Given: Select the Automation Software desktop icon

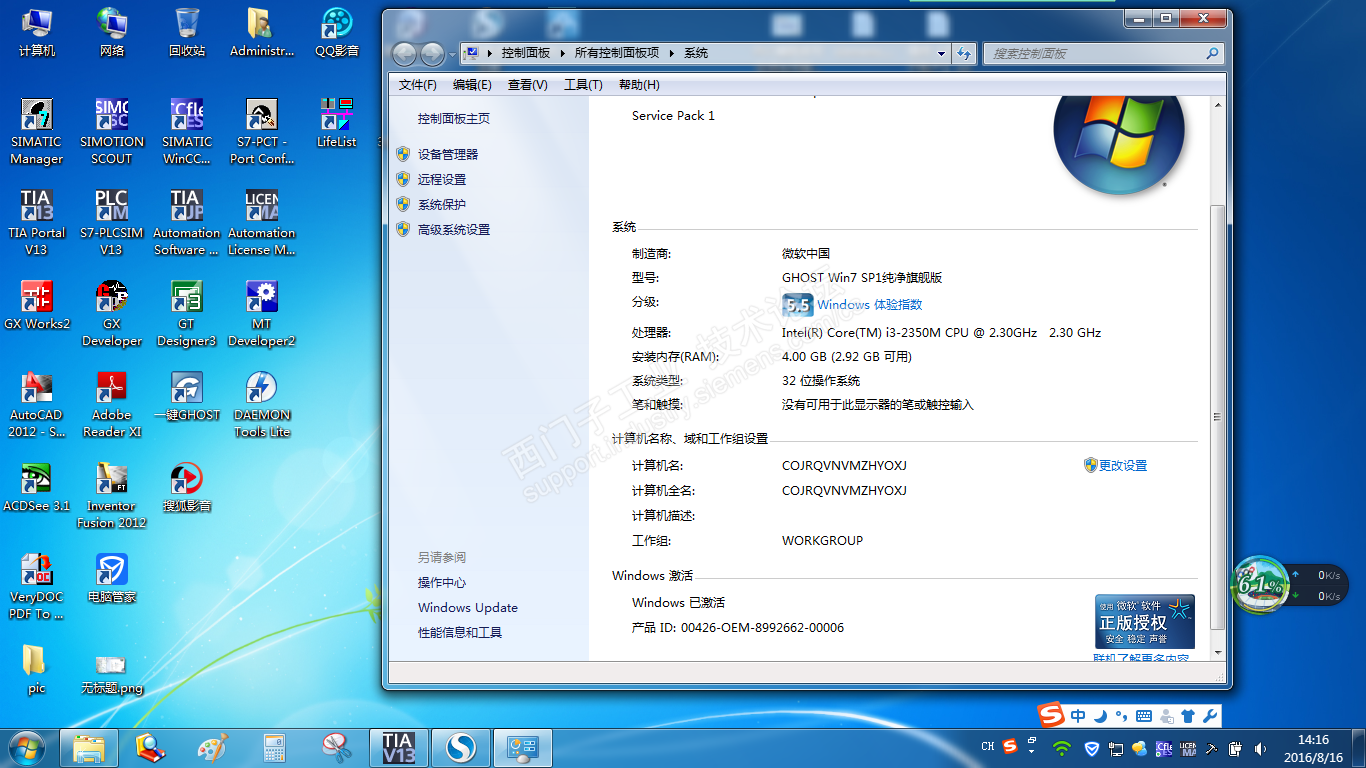Looking at the screenshot, I should click(x=187, y=222).
